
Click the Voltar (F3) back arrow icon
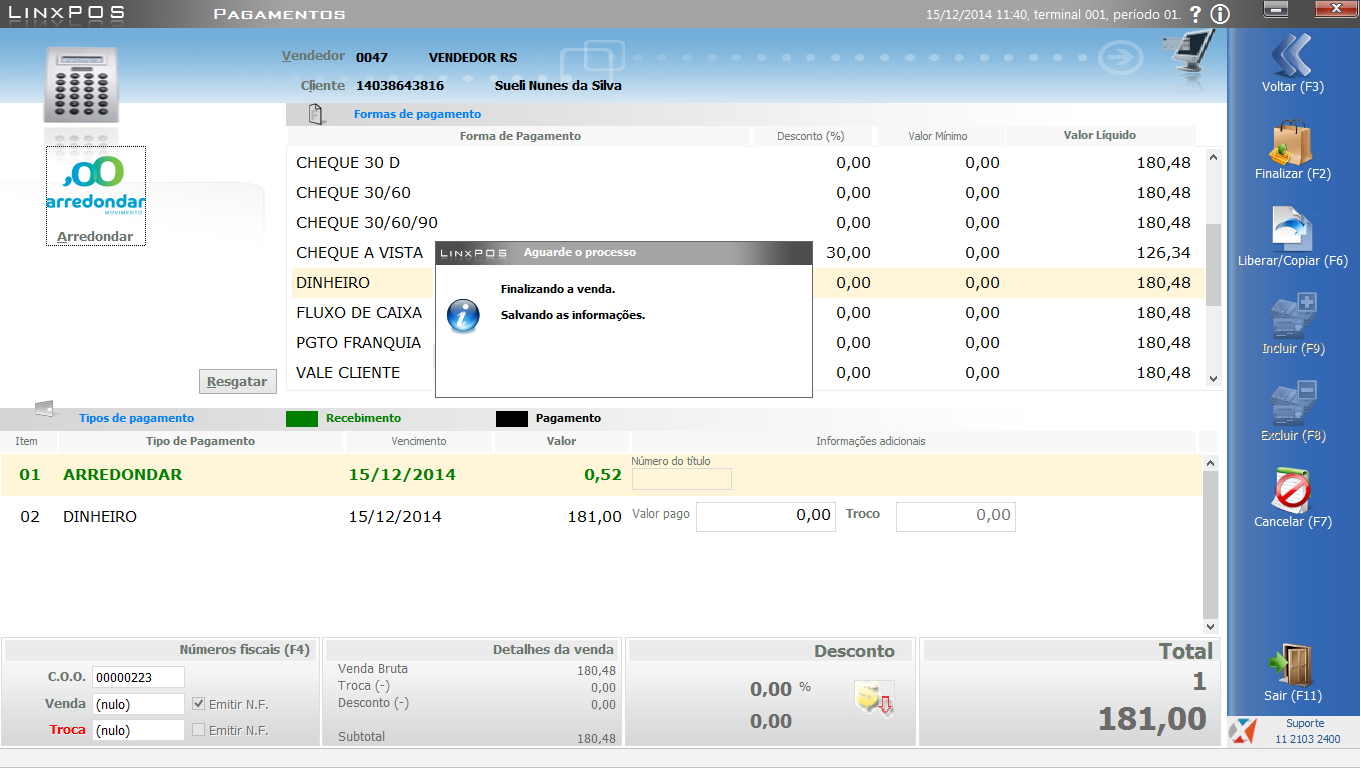1292,55
